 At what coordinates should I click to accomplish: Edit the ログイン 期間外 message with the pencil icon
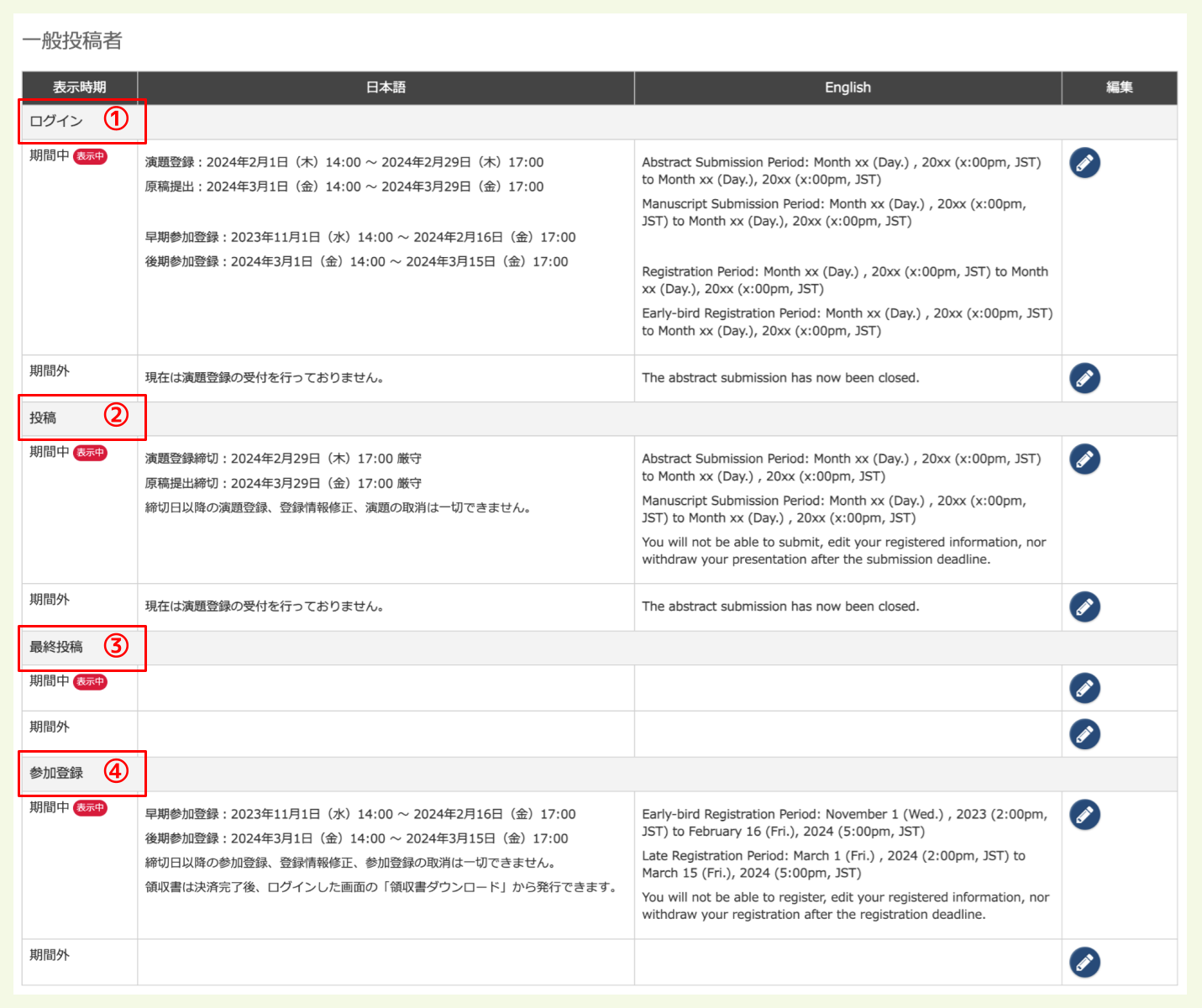[1084, 378]
